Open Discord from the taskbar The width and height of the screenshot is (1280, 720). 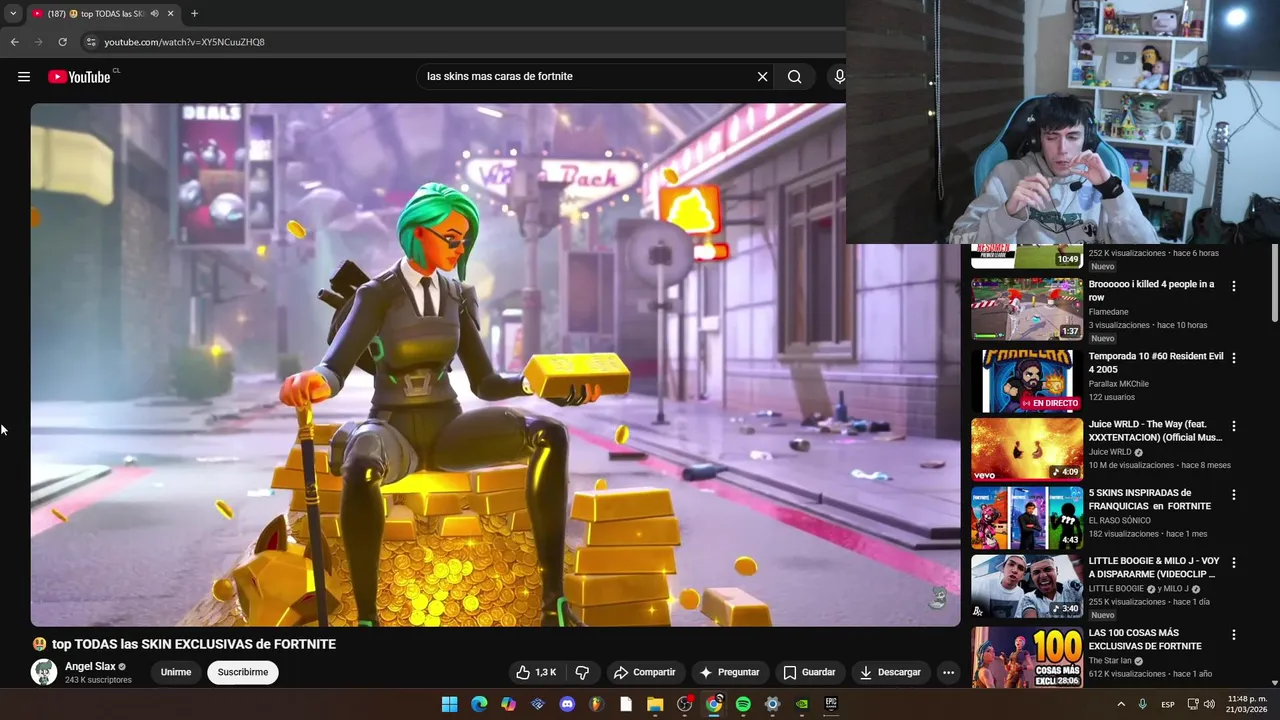click(567, 704)
